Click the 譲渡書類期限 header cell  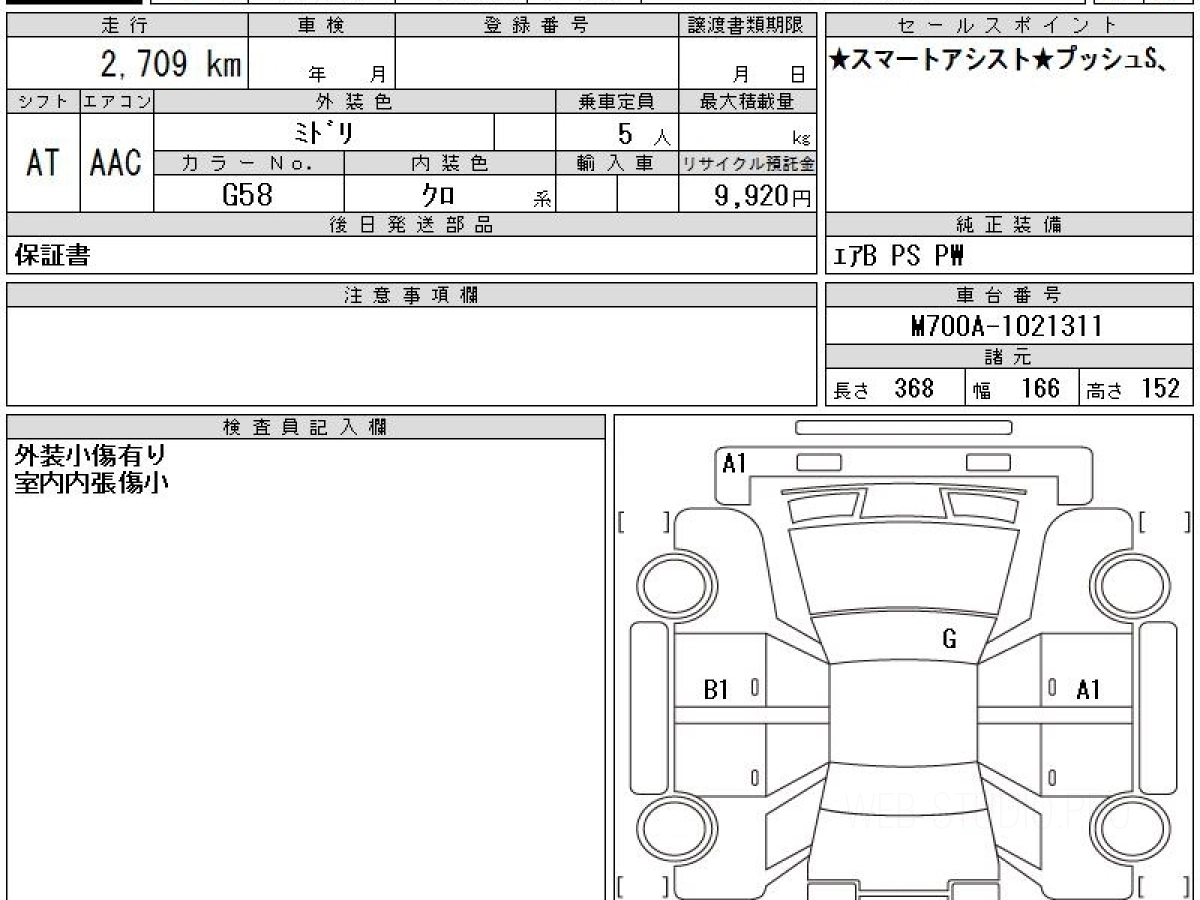[x=748, y=26]
